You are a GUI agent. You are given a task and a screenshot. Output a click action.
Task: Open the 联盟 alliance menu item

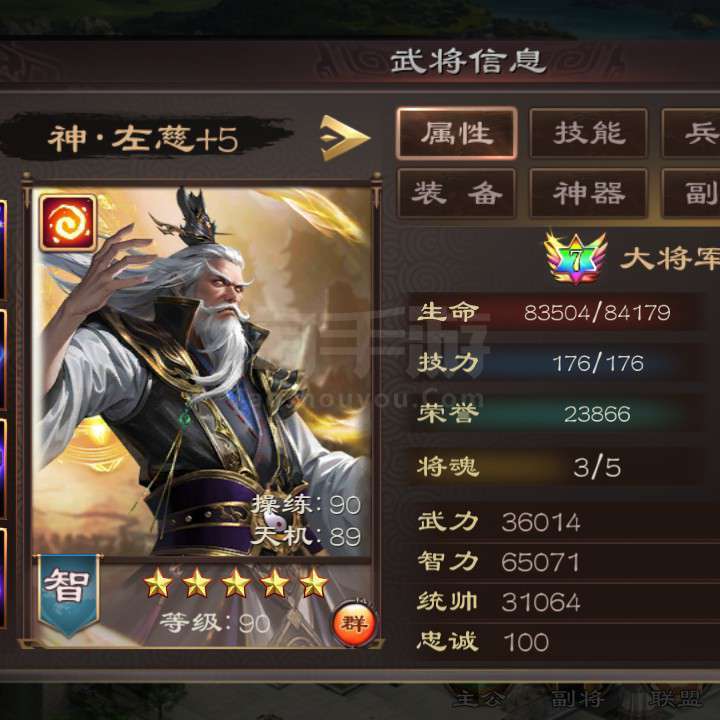pyautogui.click(x=675, y=699)
